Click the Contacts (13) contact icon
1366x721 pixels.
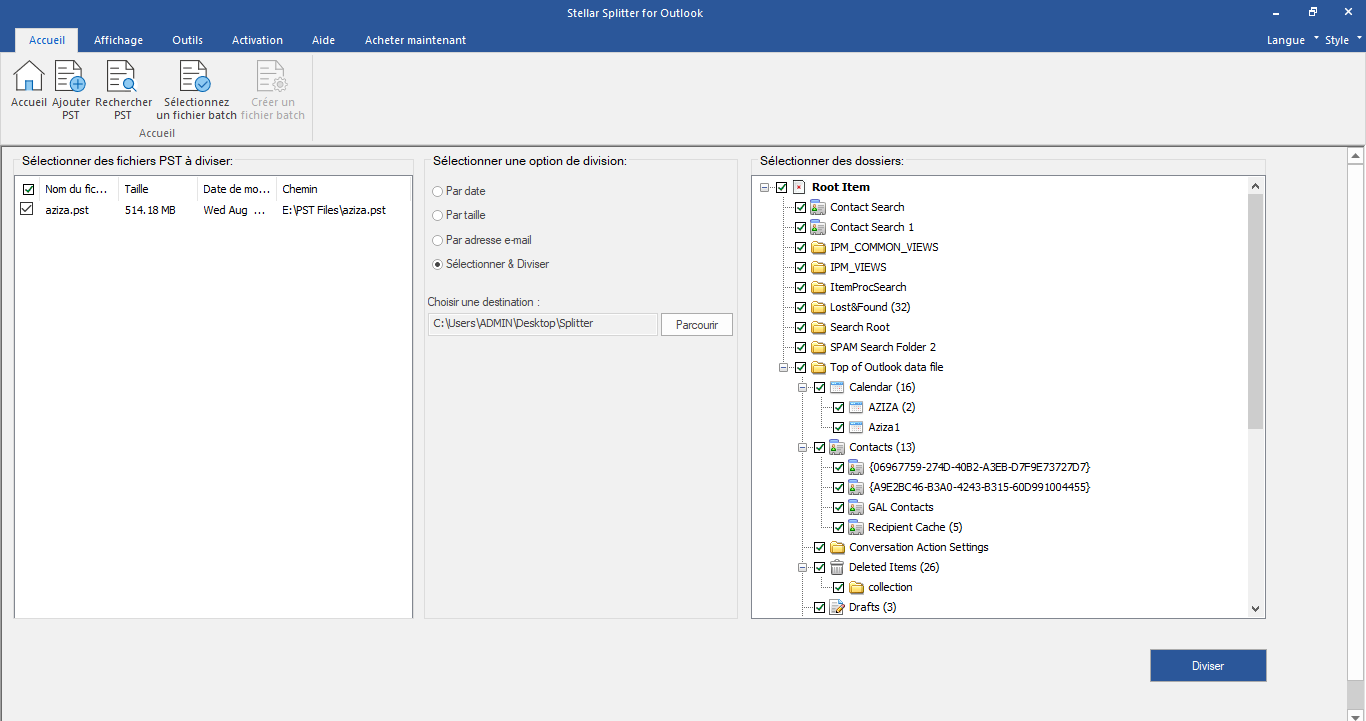(837, 447)
